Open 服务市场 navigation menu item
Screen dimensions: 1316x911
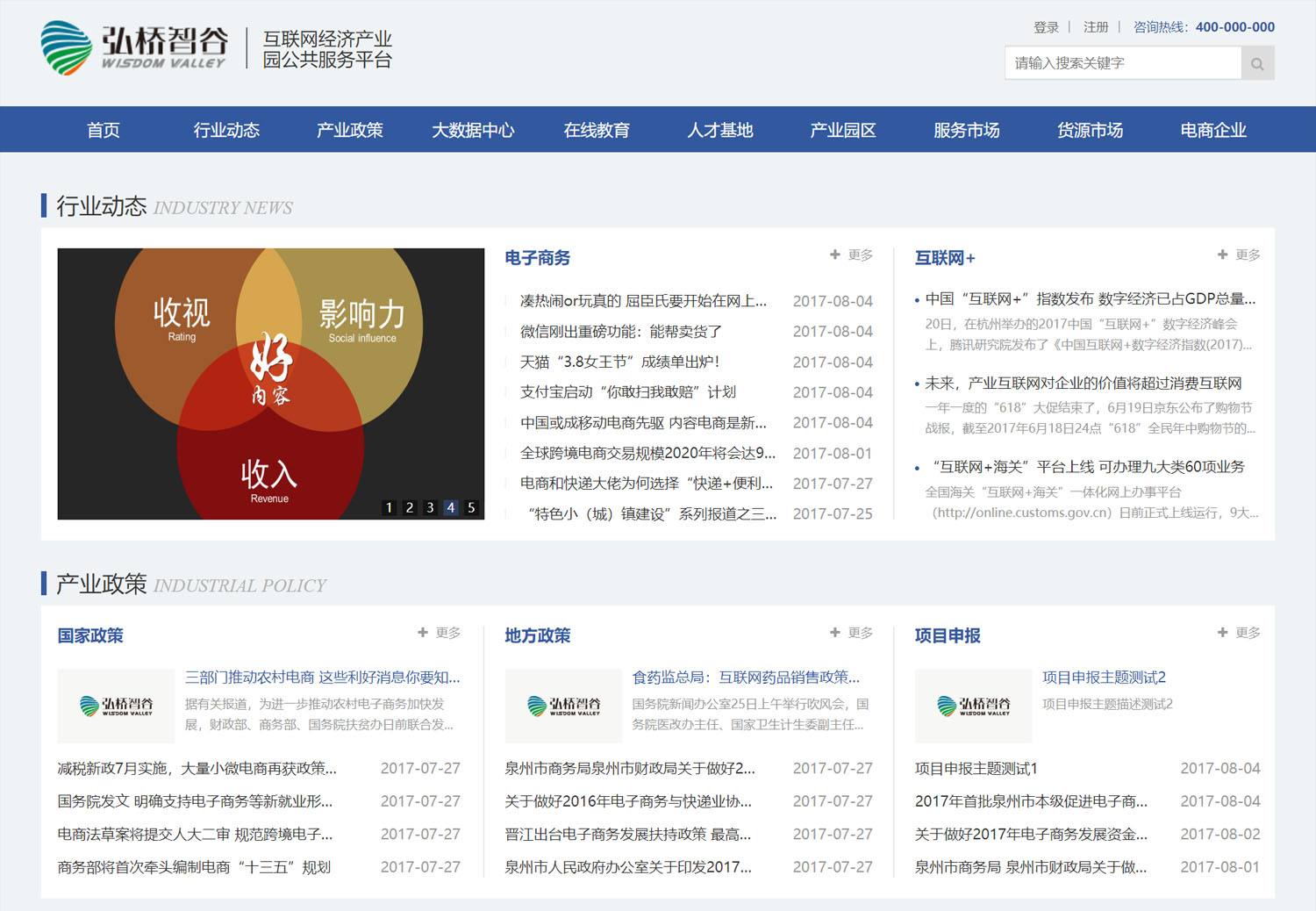[967, 130]
